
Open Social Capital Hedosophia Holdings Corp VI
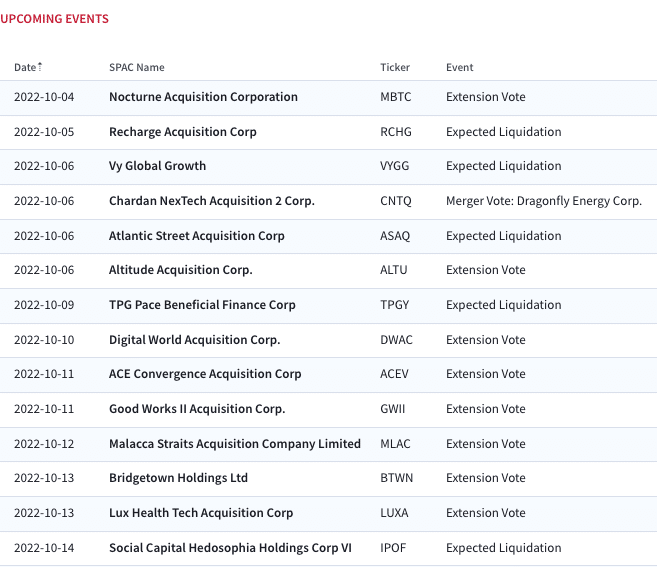coord(230,548)
